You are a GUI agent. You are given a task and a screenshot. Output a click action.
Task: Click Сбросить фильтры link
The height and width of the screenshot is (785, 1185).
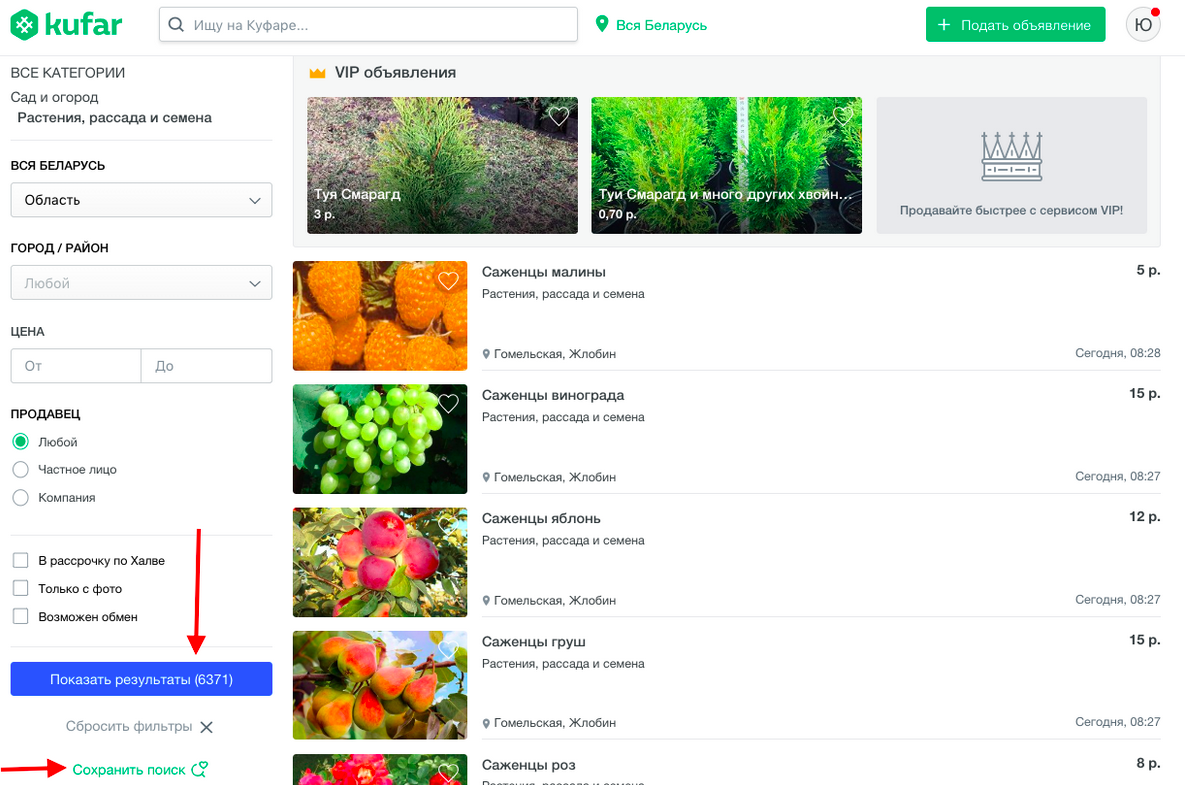click(128, 726)
